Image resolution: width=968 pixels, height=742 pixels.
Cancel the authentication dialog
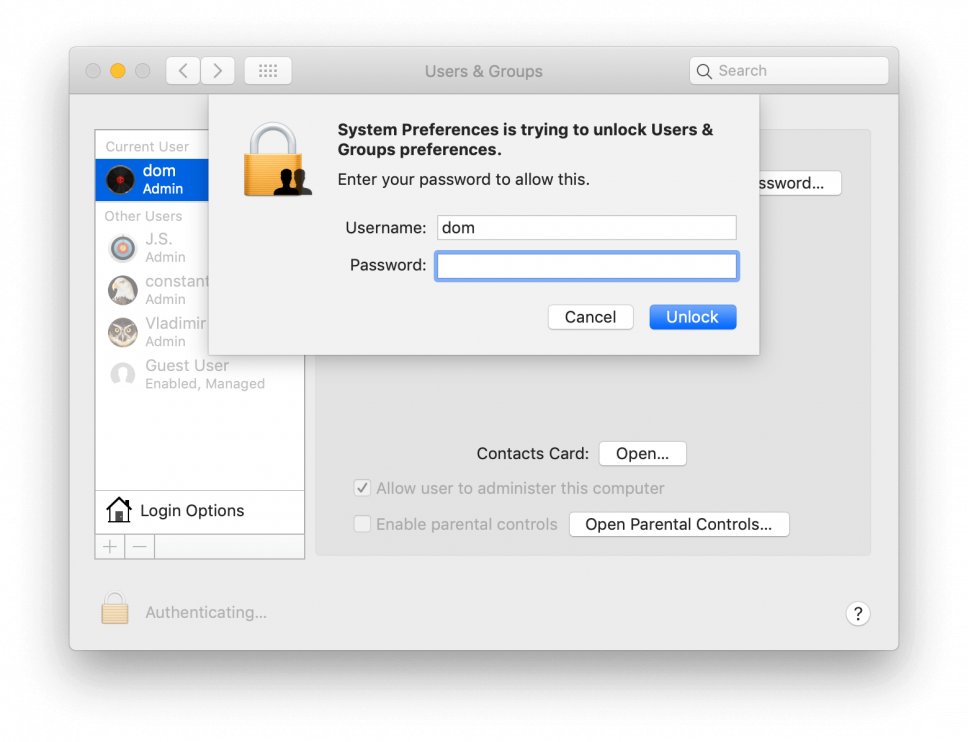tap(590, 316)
